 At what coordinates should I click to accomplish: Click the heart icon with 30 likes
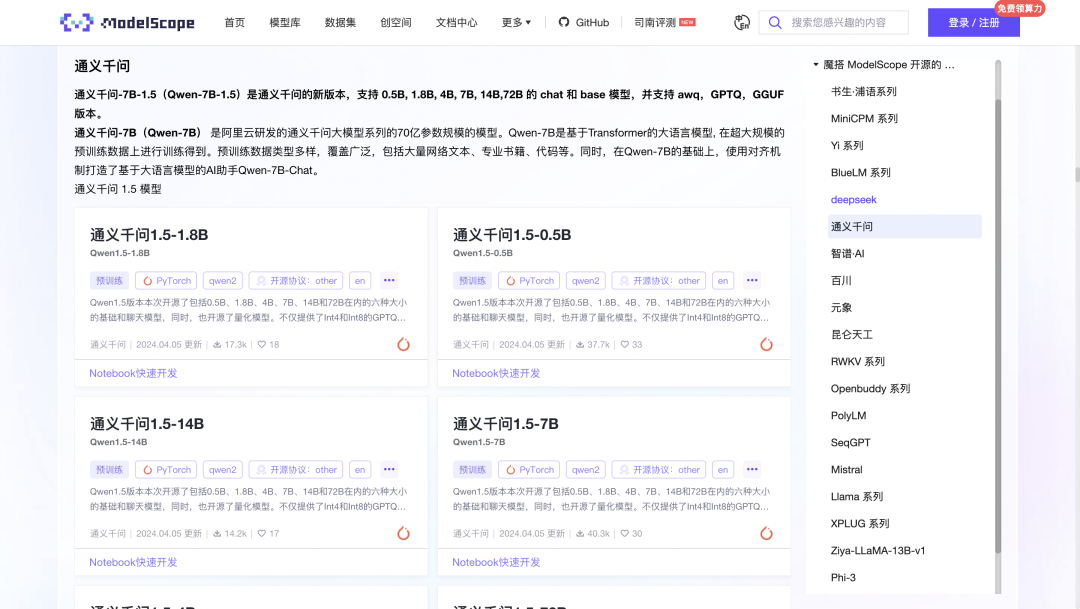tap(625, 533)
